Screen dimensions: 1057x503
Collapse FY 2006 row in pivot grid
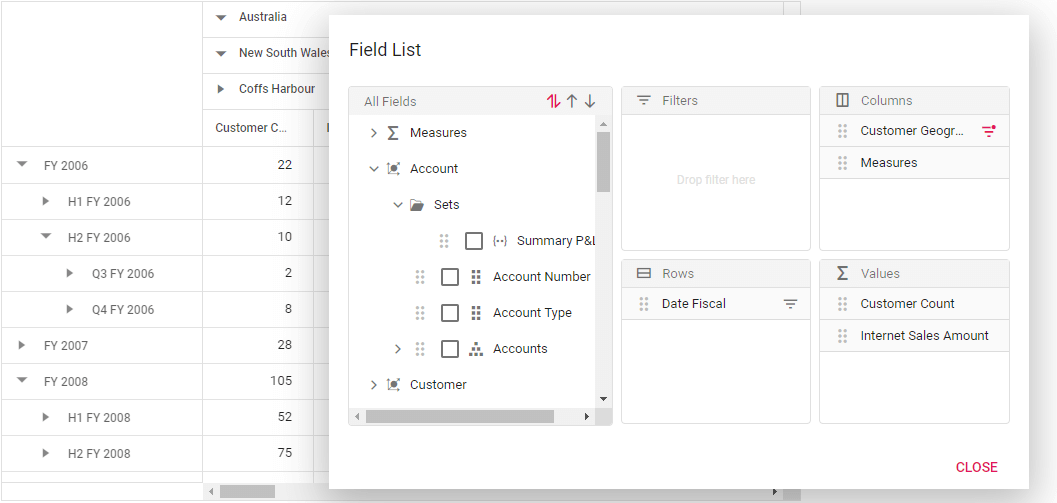tap(22, 166)
